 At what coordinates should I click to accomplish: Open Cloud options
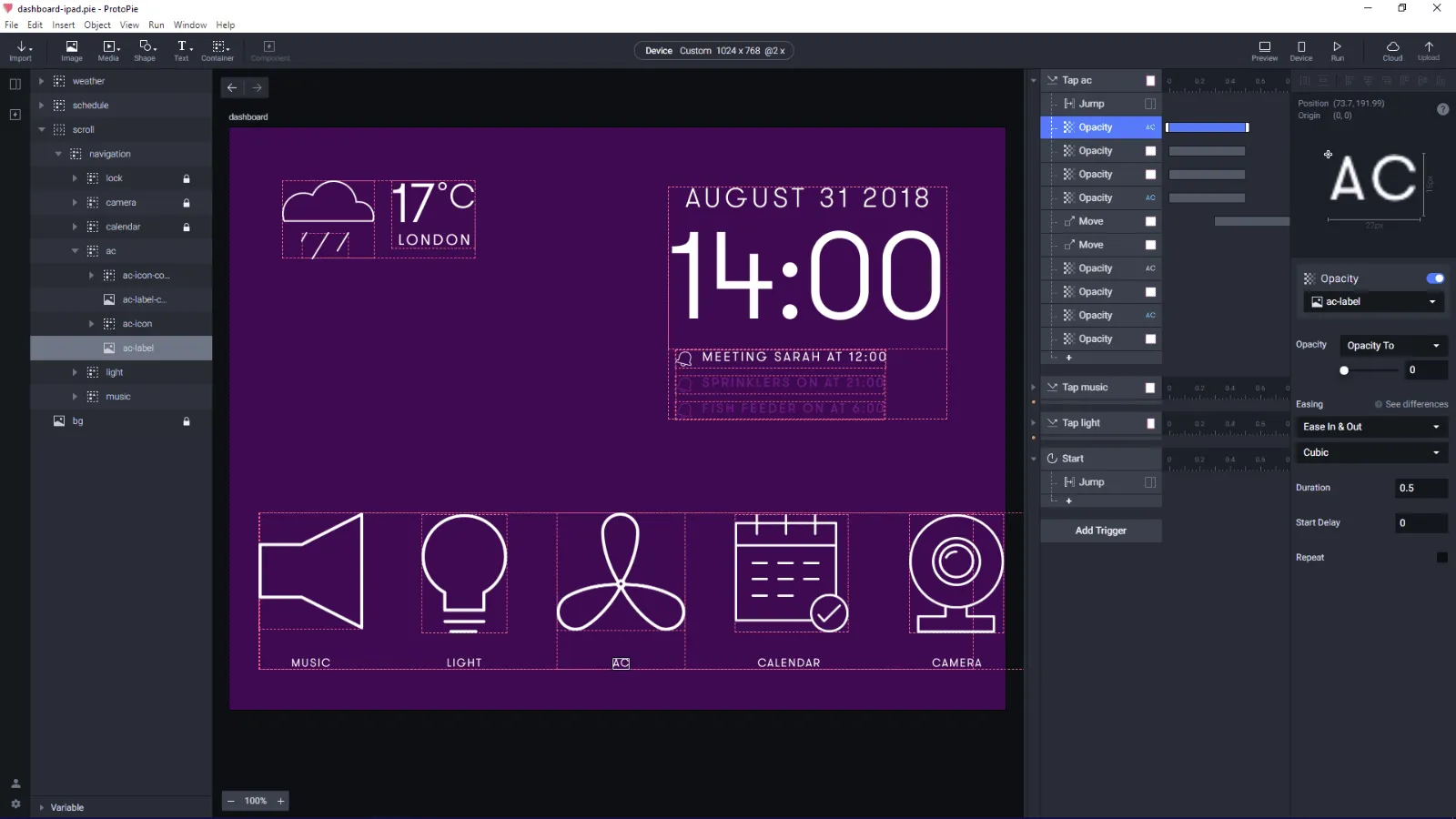click(1393, 51)
